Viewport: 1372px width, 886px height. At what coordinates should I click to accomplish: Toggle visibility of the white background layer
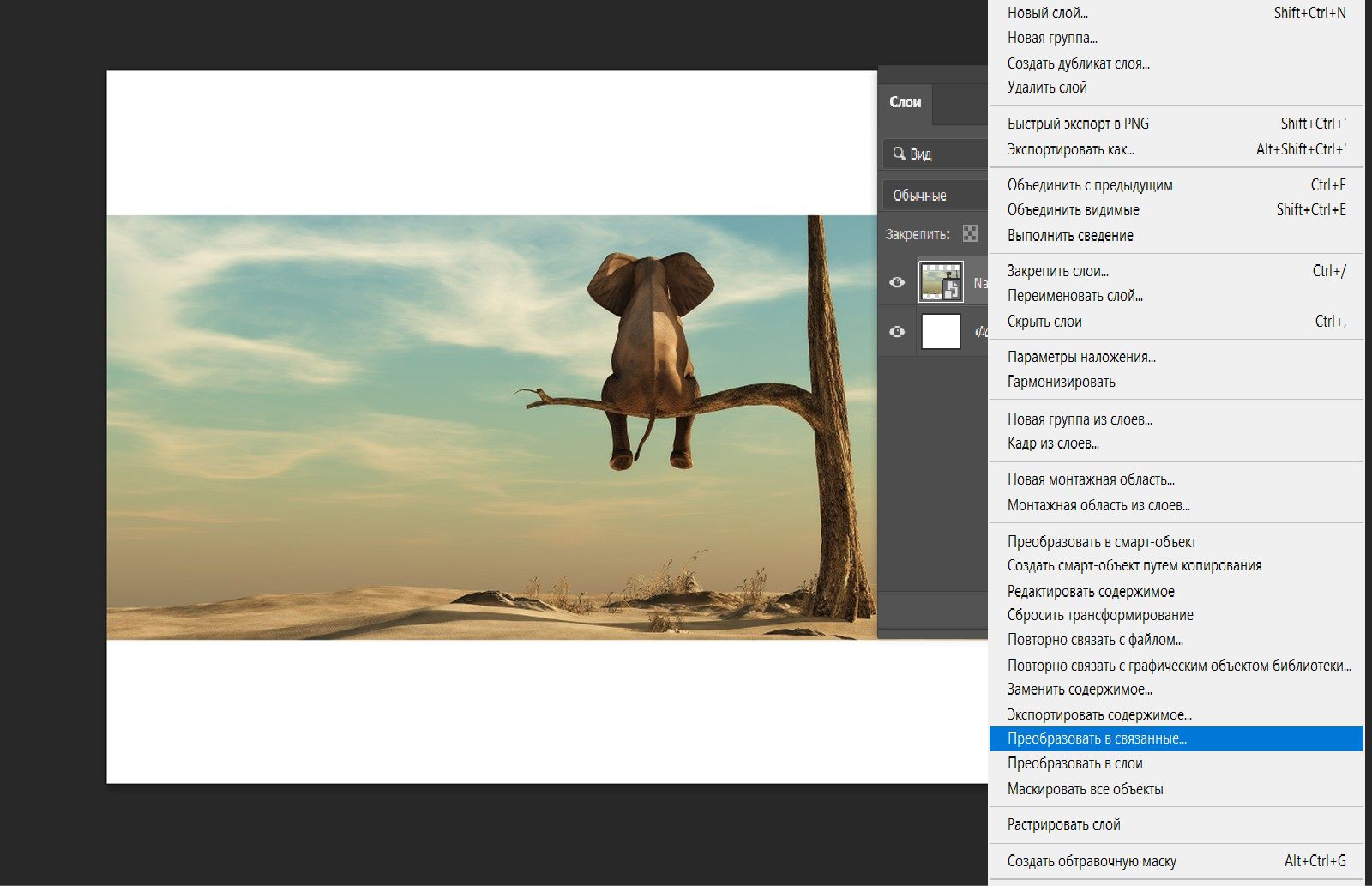(897, 332)
